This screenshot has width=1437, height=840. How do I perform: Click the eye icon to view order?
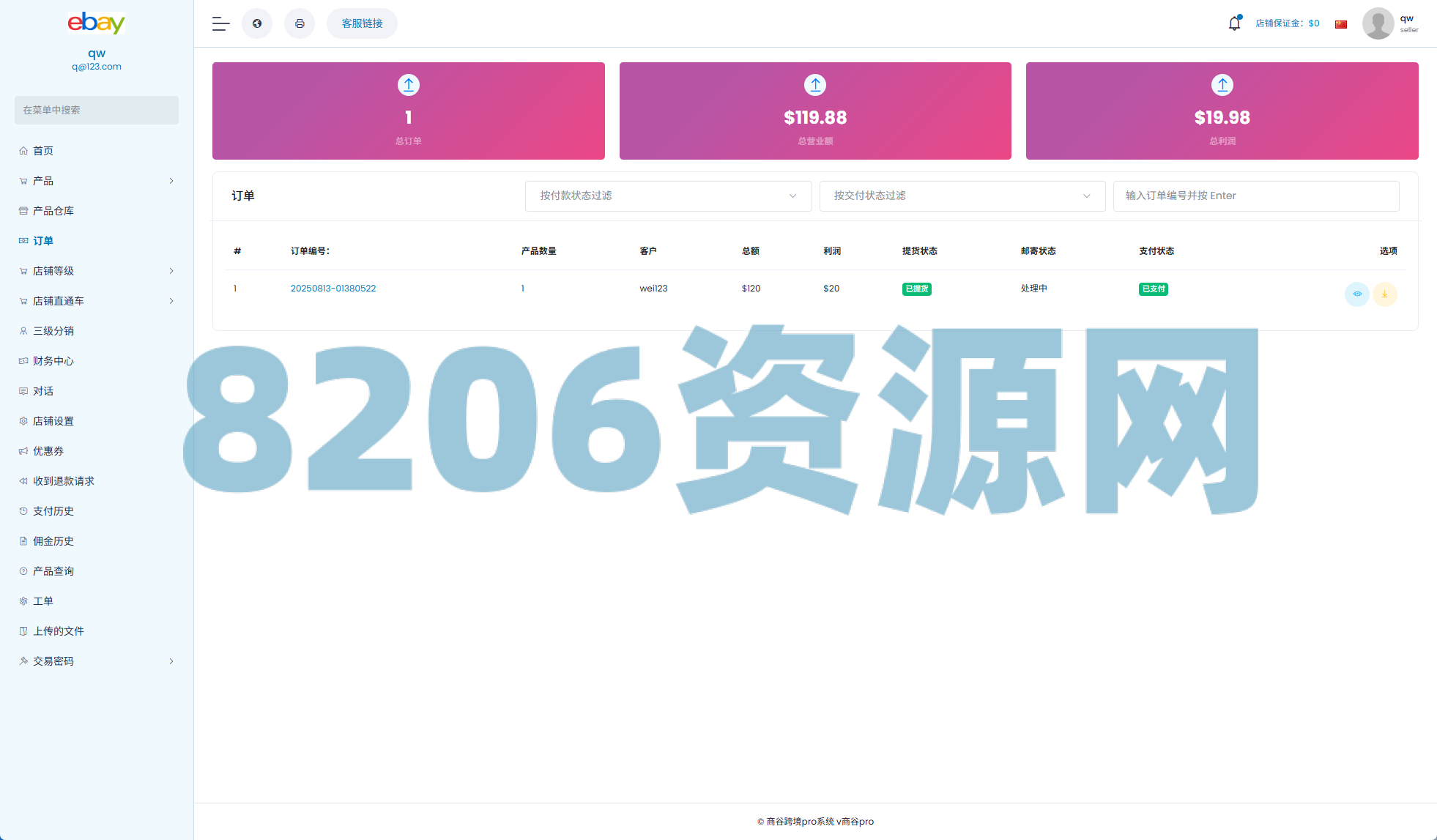[x=1356, y=294]
